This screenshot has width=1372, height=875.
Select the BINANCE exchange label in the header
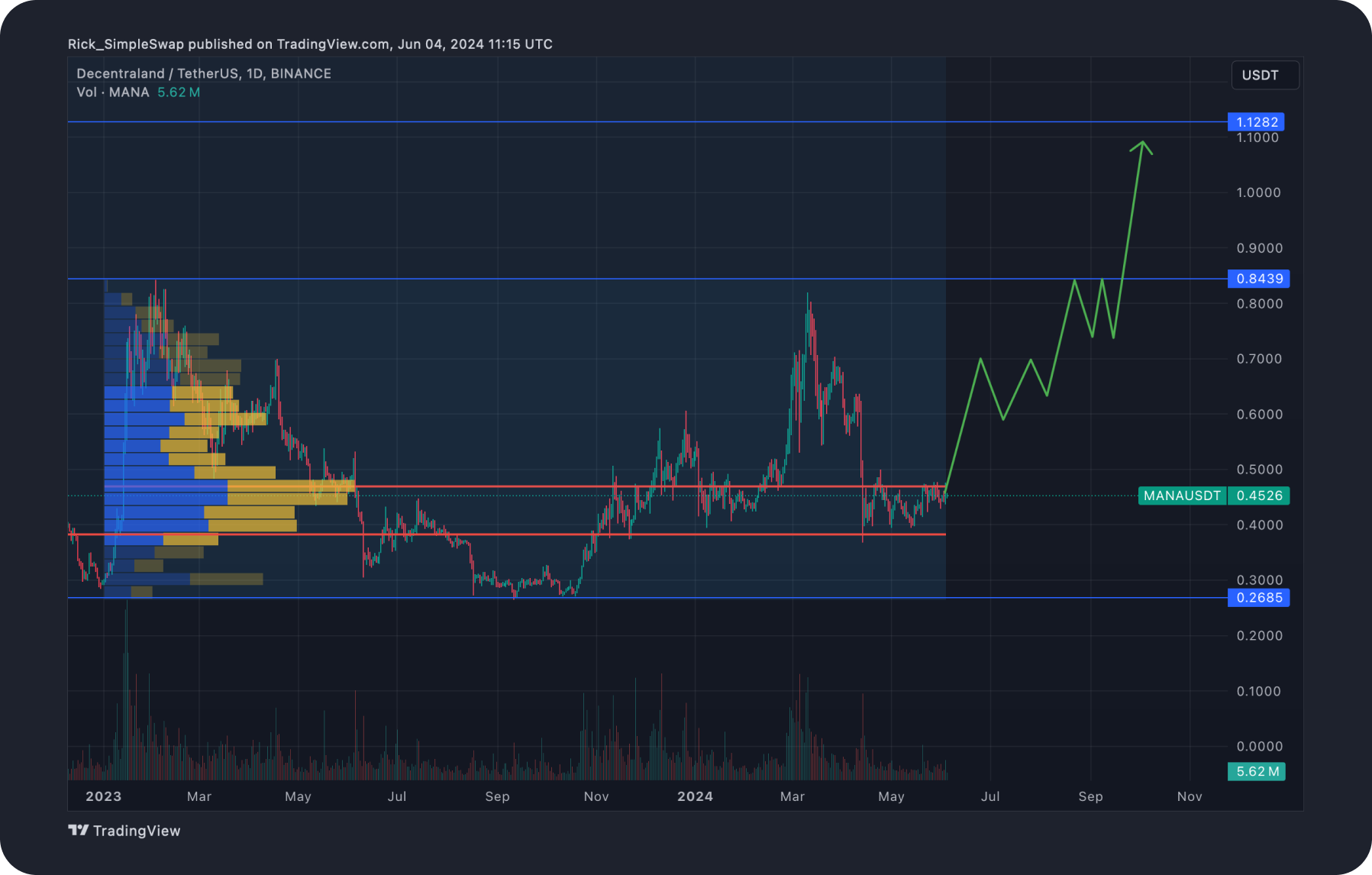tap(304, 73)
